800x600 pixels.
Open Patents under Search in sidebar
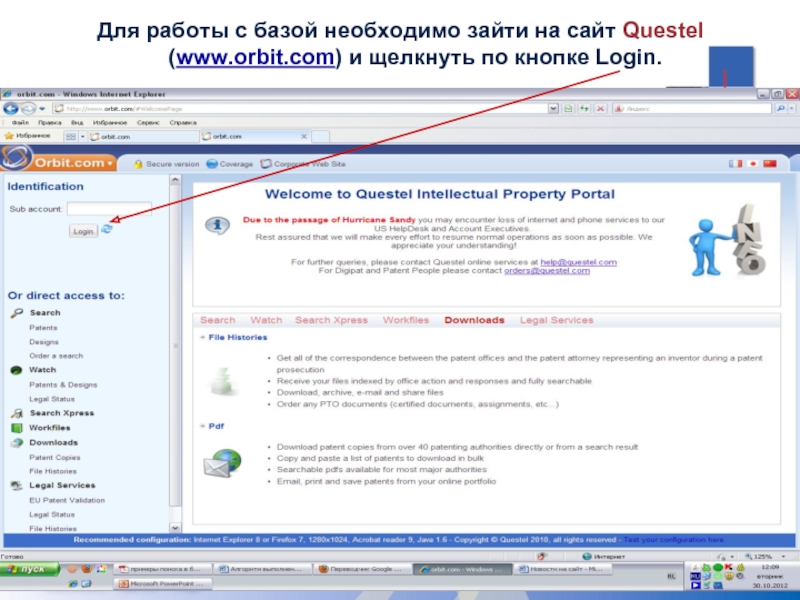coord(43,328)
